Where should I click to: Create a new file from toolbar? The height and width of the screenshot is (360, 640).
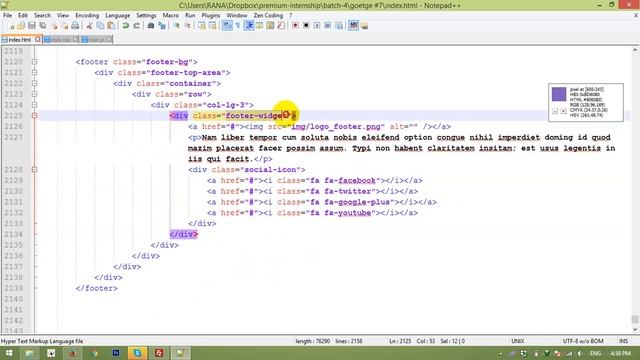[x=11, y=26]
